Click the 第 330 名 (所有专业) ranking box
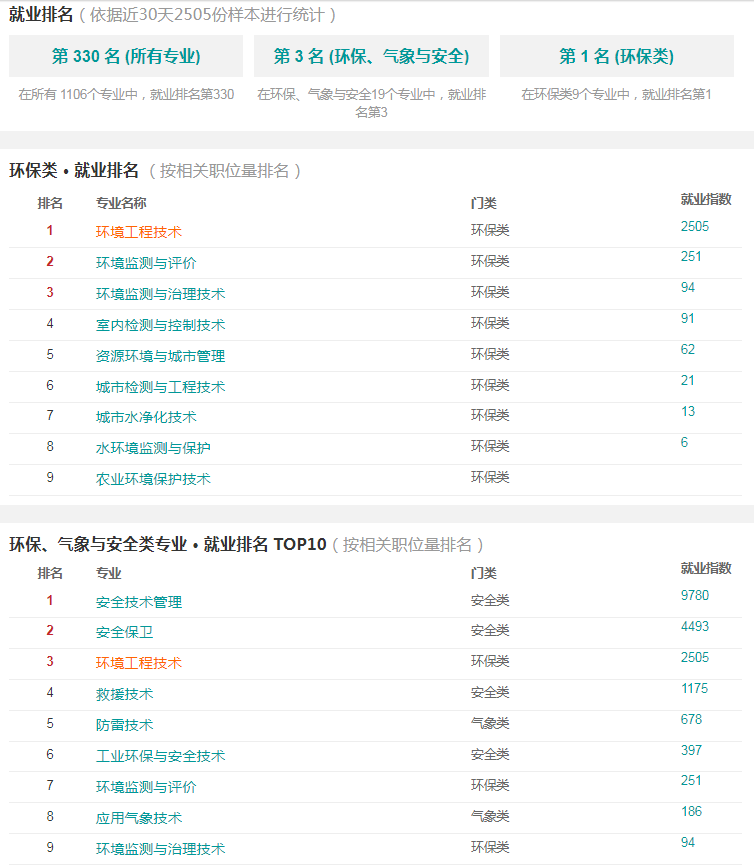754x867 pixels. [x=126, y=56]
